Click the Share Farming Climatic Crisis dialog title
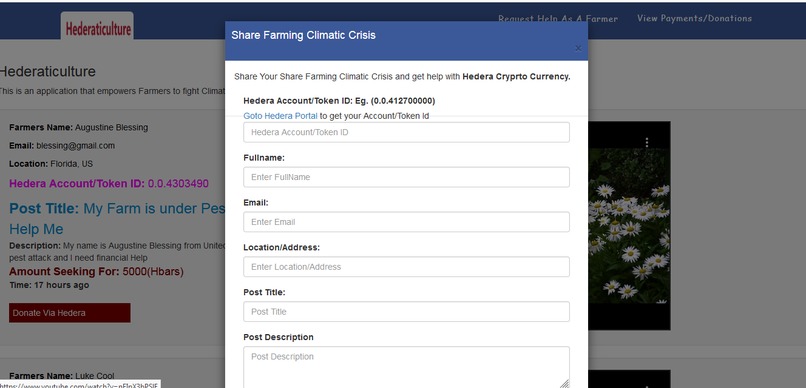This screenshot has width=806, height=388. click(303, 35)
